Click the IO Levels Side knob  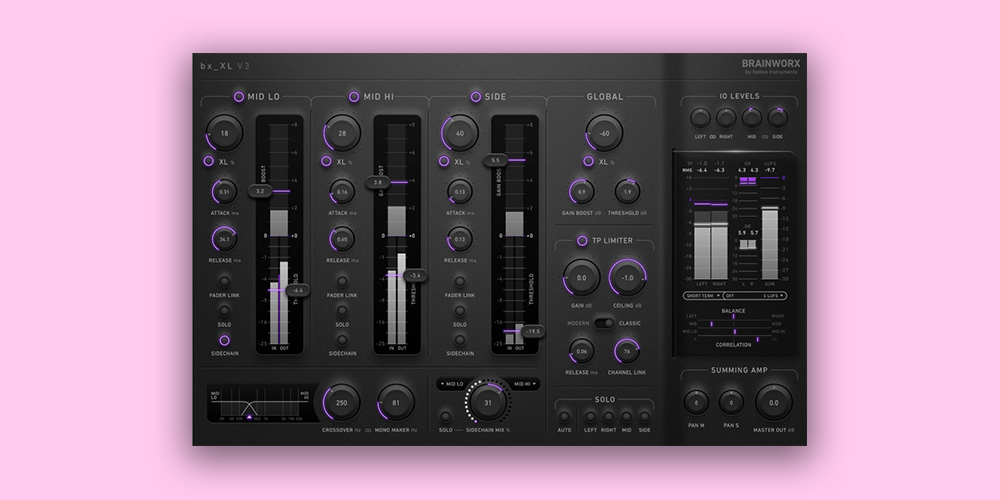(777, 117)
